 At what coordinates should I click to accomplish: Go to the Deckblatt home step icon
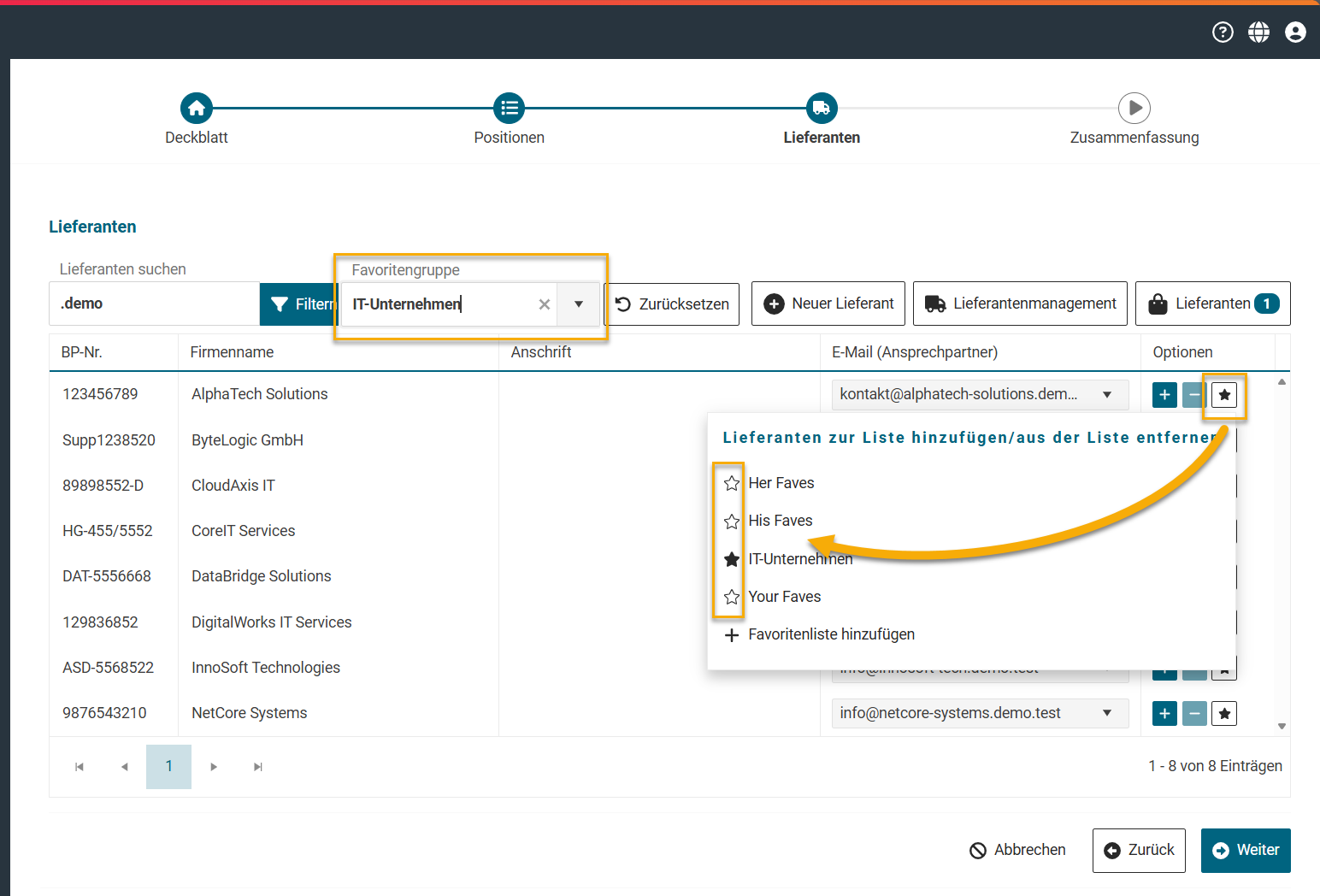(x=197, y=109)
